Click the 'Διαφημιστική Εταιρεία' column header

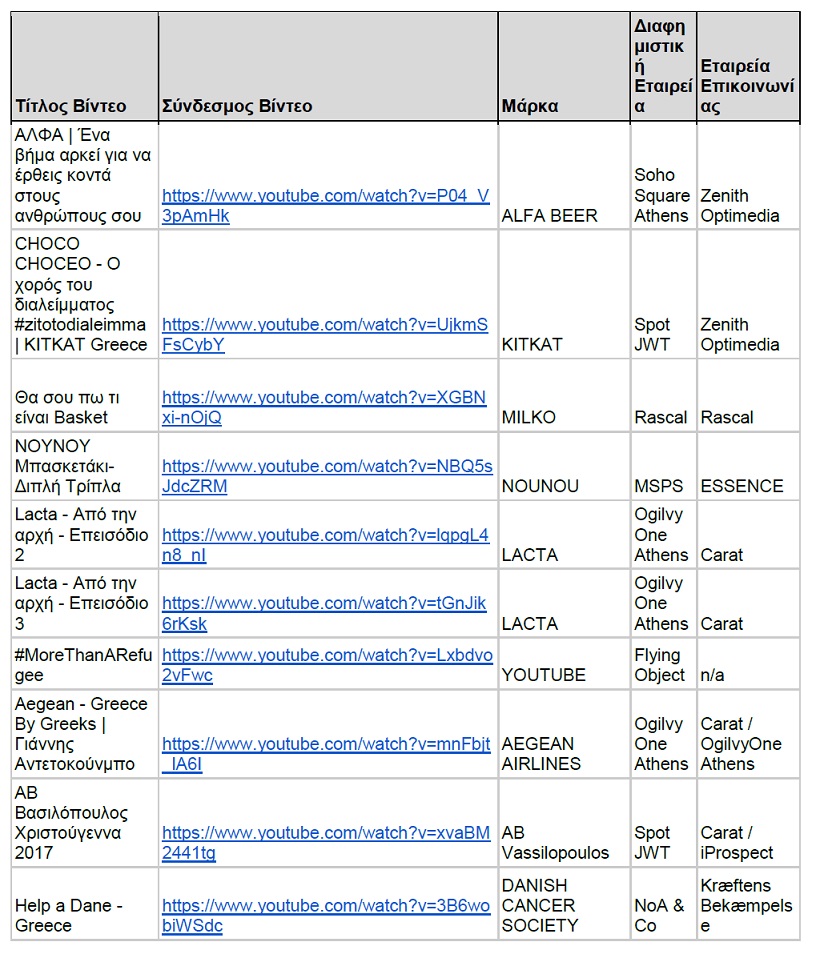tap(663, 66)
